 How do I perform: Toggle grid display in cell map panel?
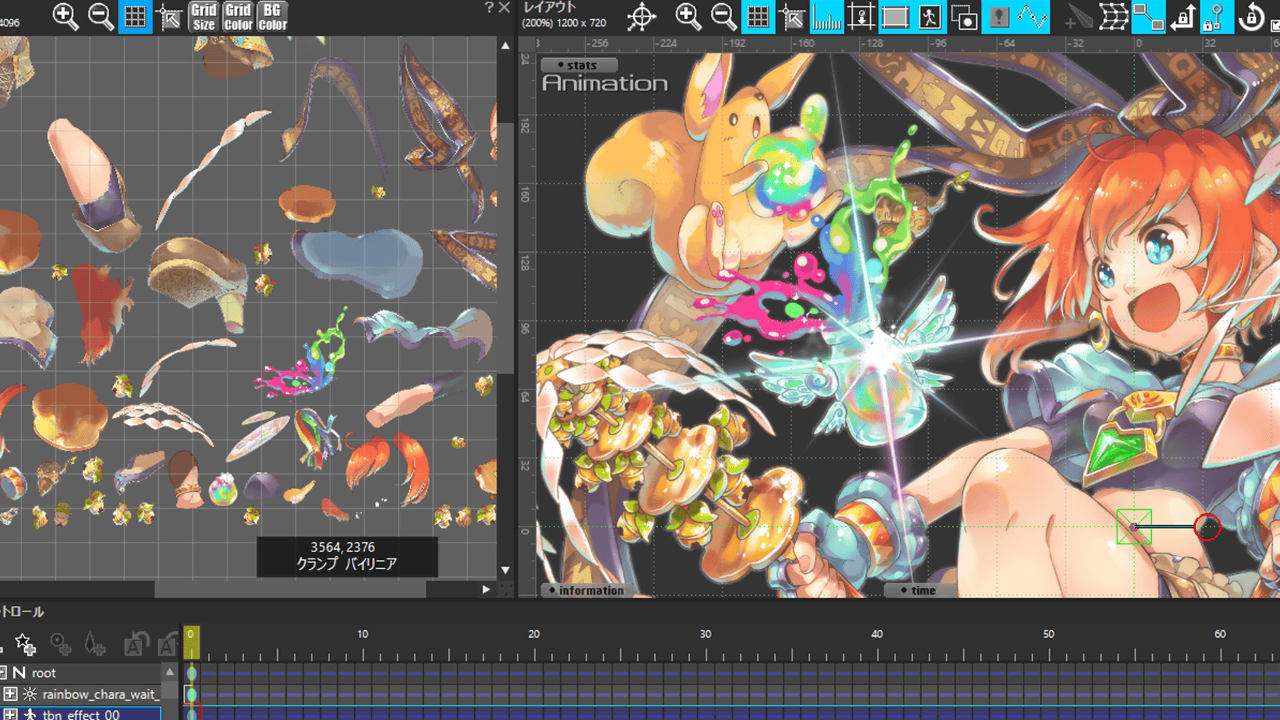tap(135, 17)
